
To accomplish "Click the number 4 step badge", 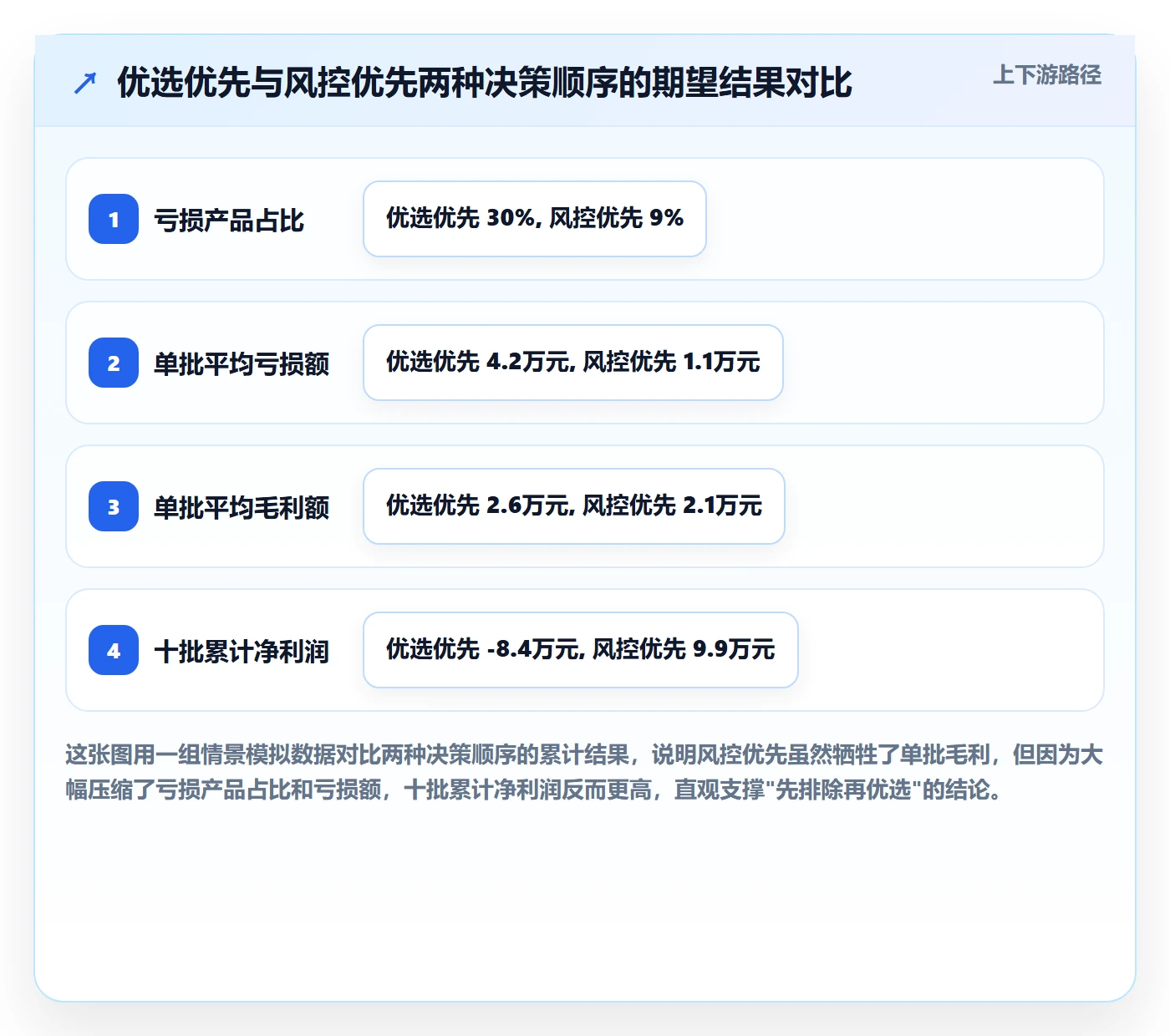I will click(114, 650).
